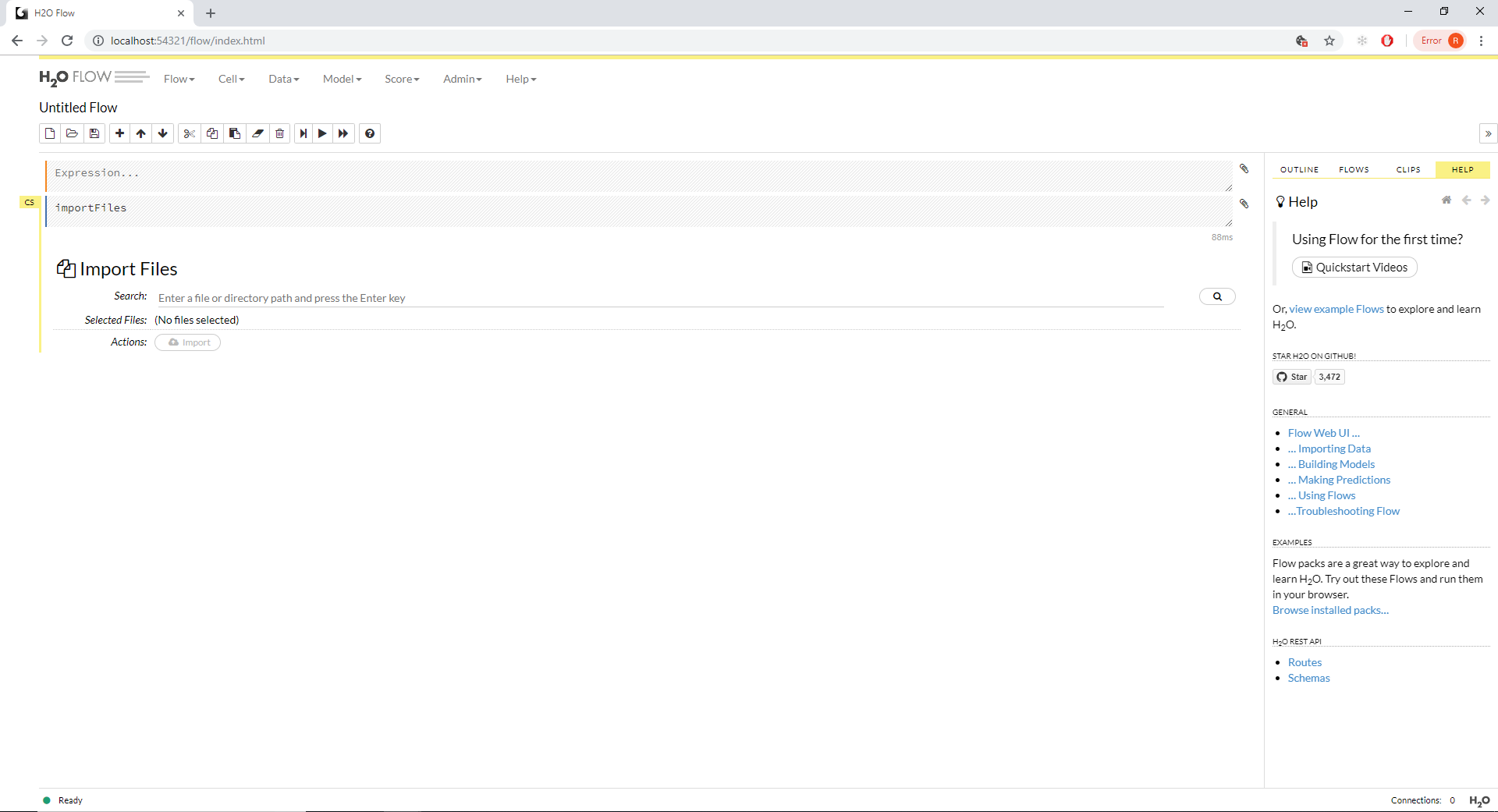Copy the cell using the toolbar icon
The height and width of the screenshot is (812, 1498).
click(211, 133)
